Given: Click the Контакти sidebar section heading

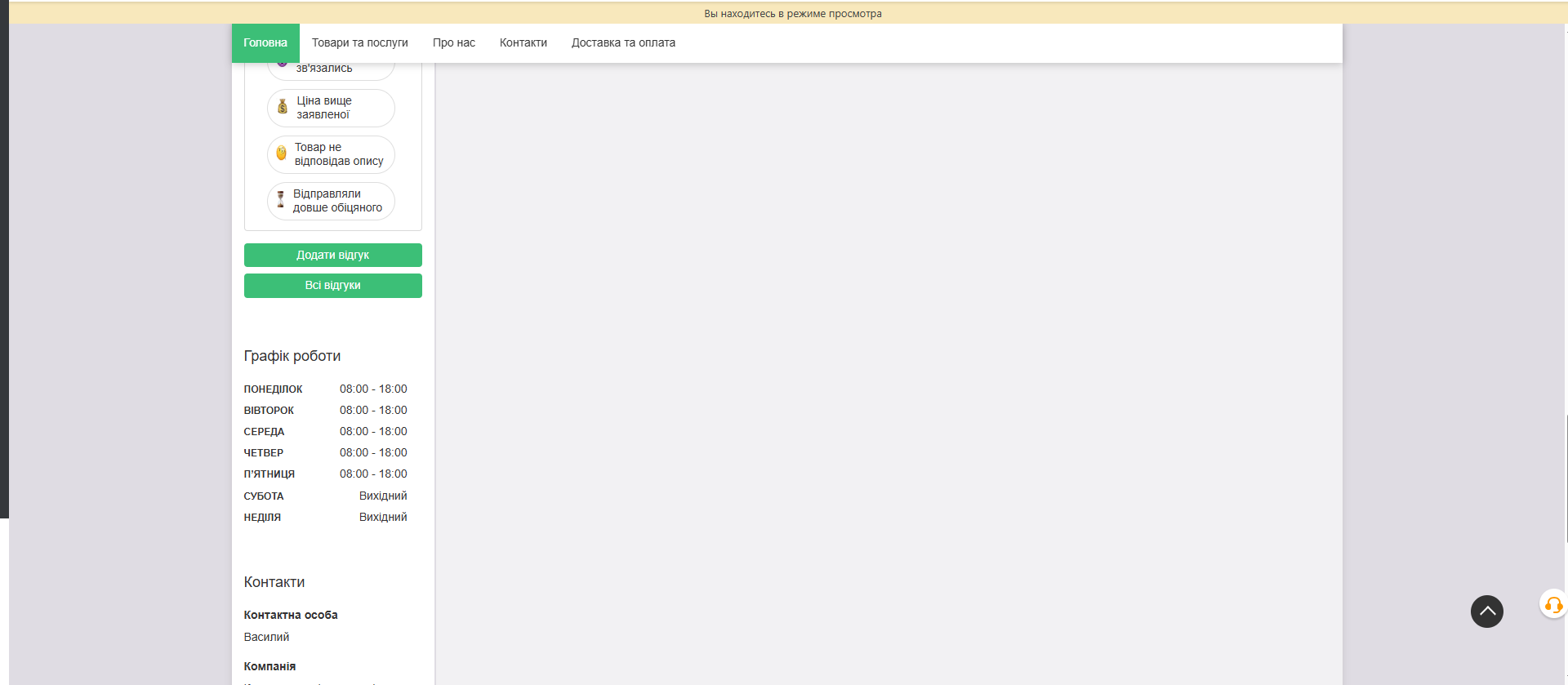Looking at the screenshot, I should (x=274, y=582).
